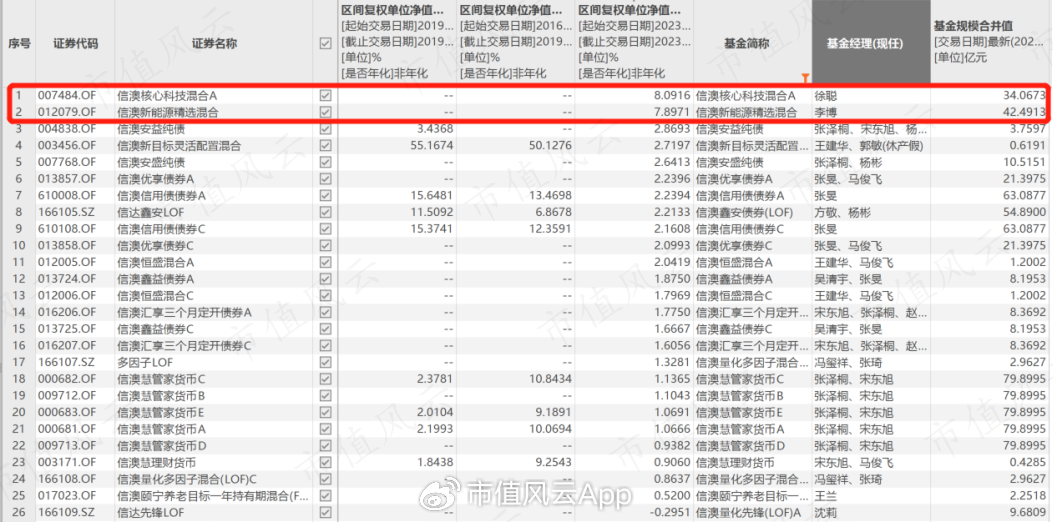
Task: Select the 基金经理(现任) column header
Action: [871, 43]
